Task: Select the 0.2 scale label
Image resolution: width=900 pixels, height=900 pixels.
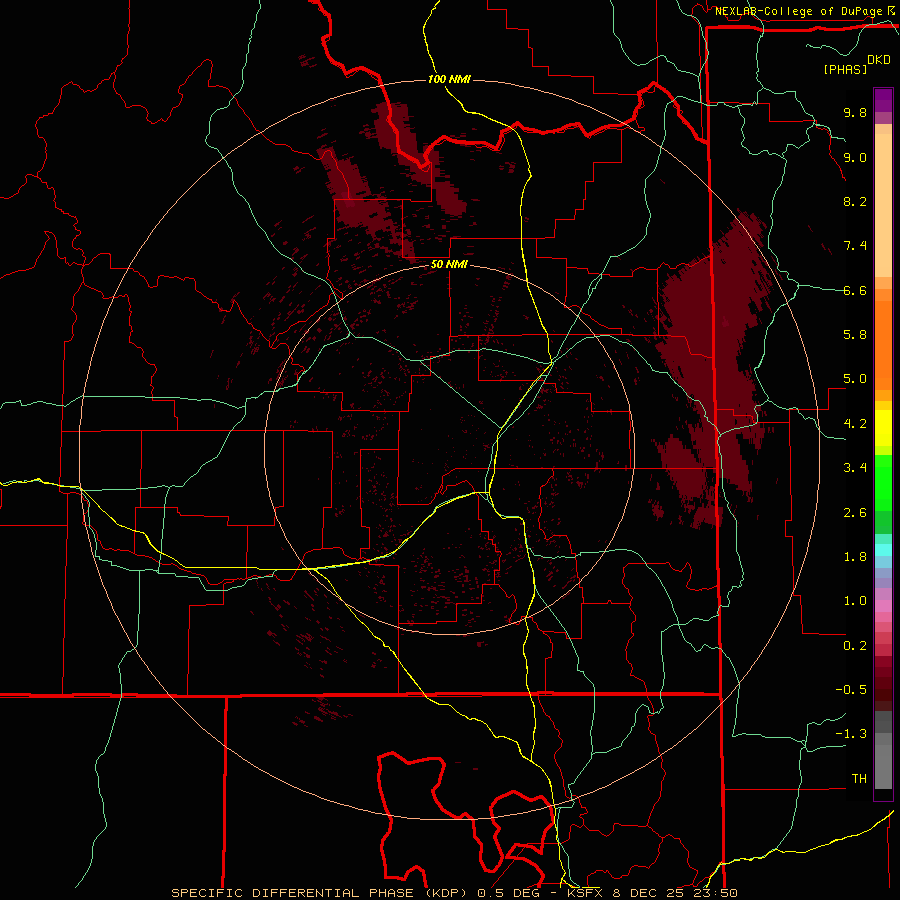Action: [855, 646]
